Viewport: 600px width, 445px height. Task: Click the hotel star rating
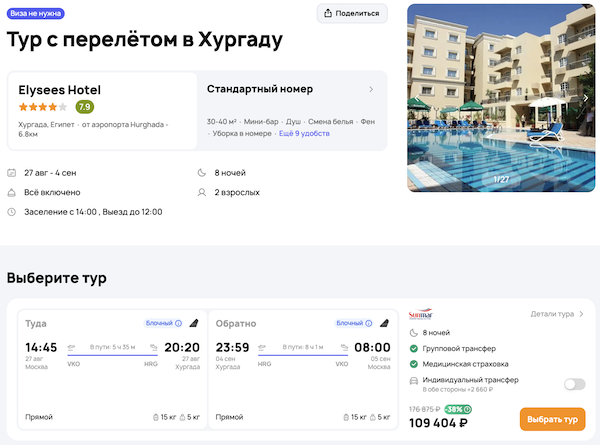click(x=42, y=107)
